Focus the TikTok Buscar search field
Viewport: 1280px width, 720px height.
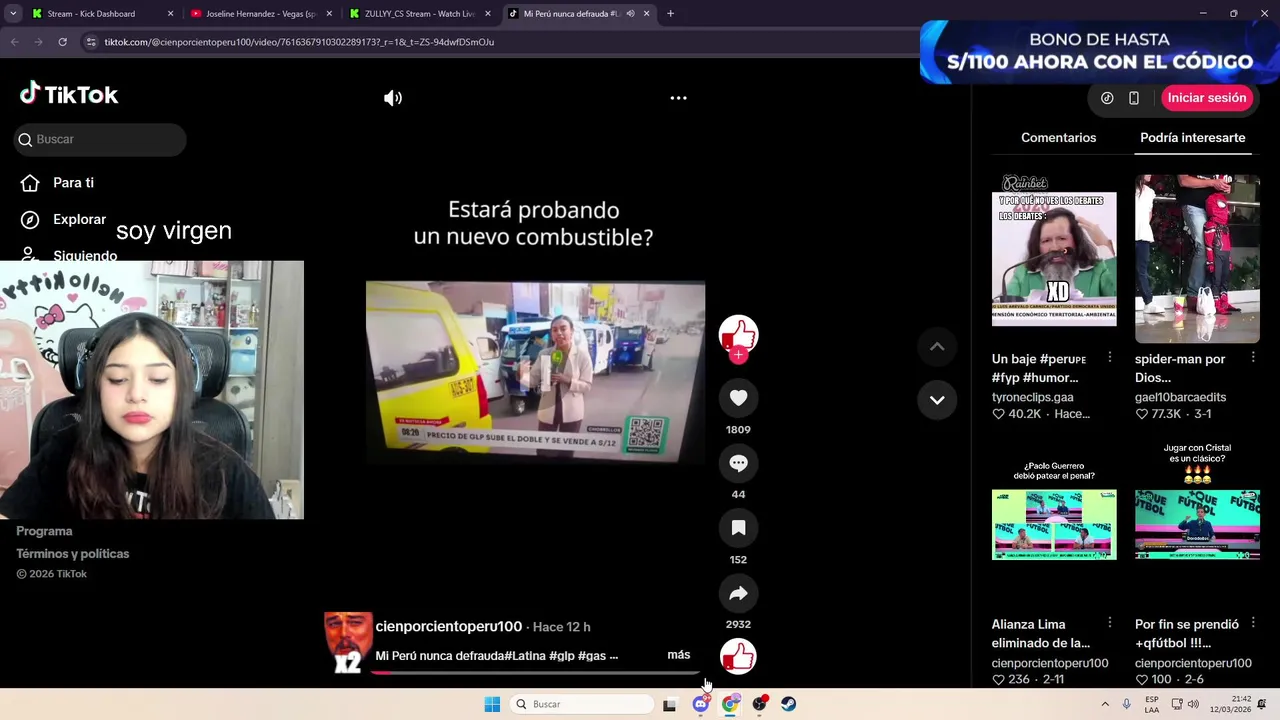[100, 139]
